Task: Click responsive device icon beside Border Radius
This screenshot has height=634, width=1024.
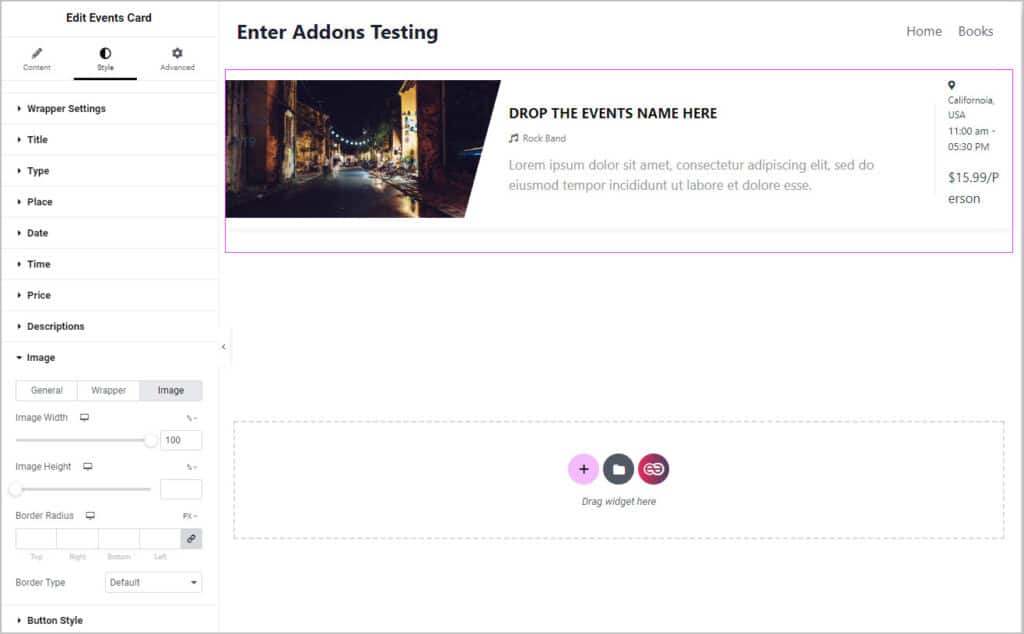Action: pyautogui.click(x=90, y=516)
